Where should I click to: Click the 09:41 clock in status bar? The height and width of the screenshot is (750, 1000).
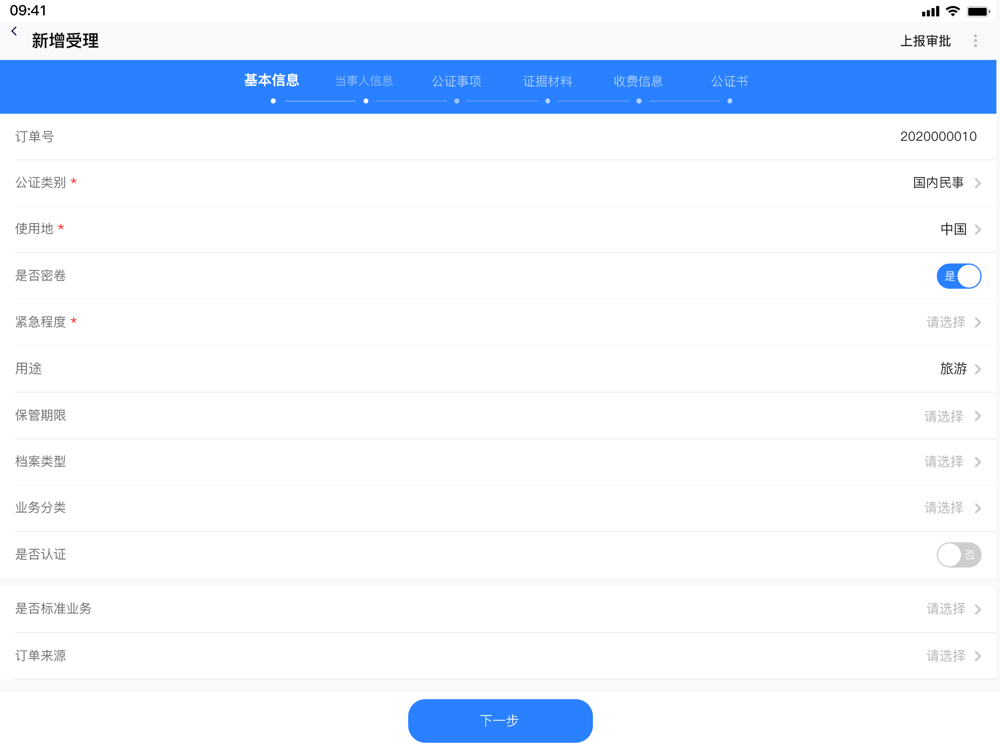click(28, 10)
